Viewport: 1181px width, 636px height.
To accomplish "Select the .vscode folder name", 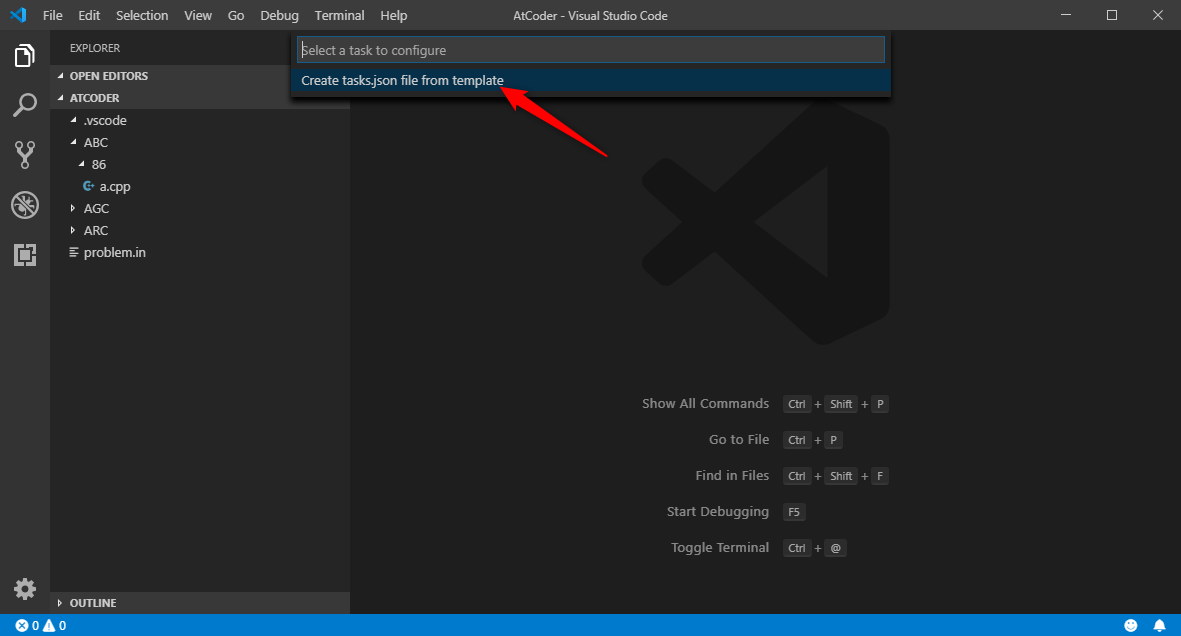I will (x=105, y=121).
